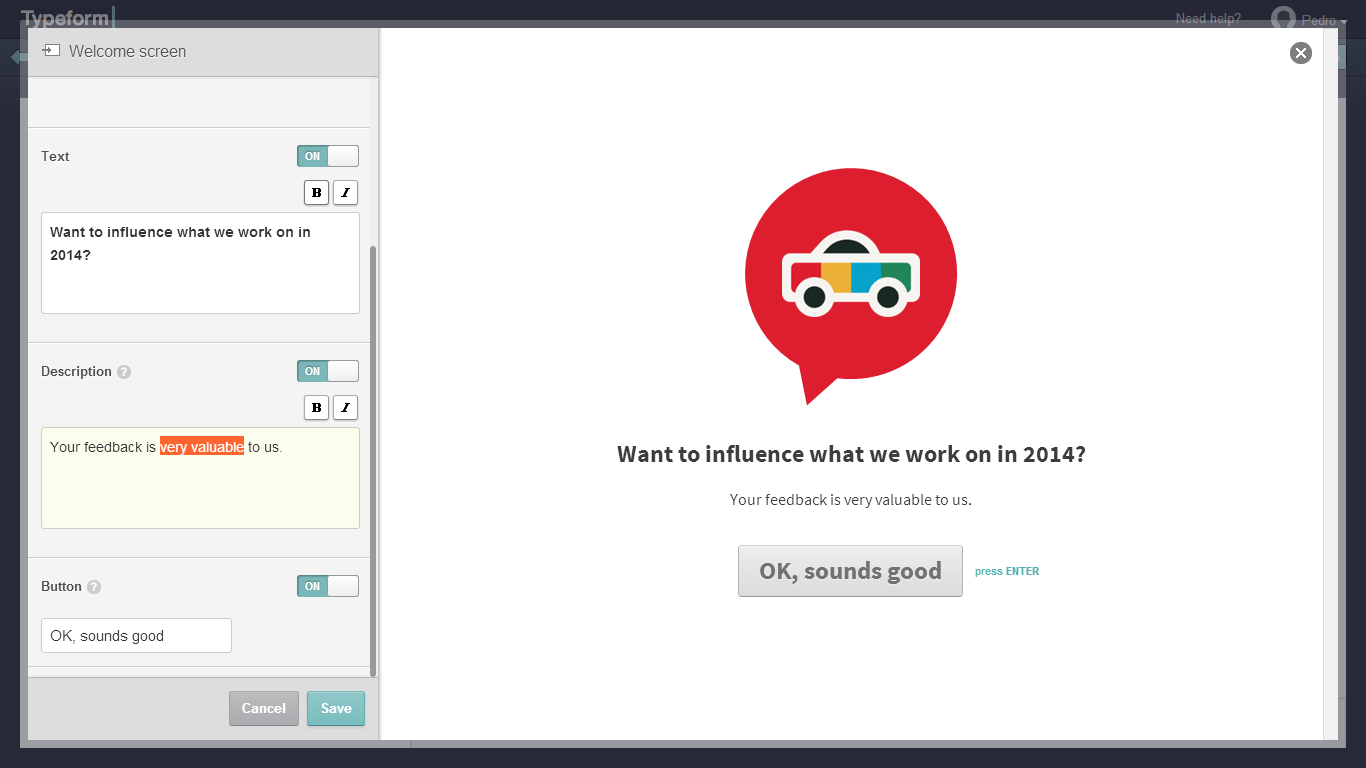
Task: Toggle the Button ON switch
Action: point(328,586)
